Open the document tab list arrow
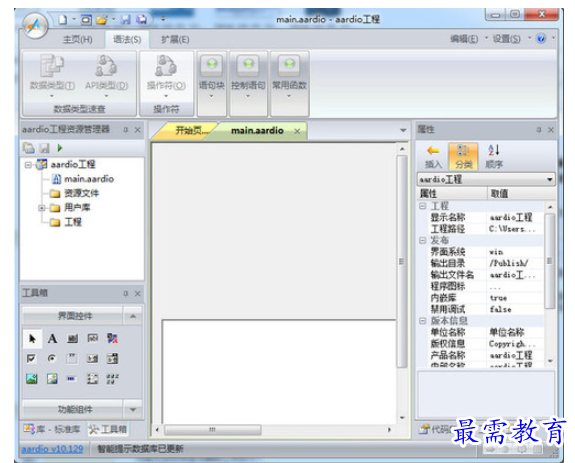575x463 pixels. [403, 131]
